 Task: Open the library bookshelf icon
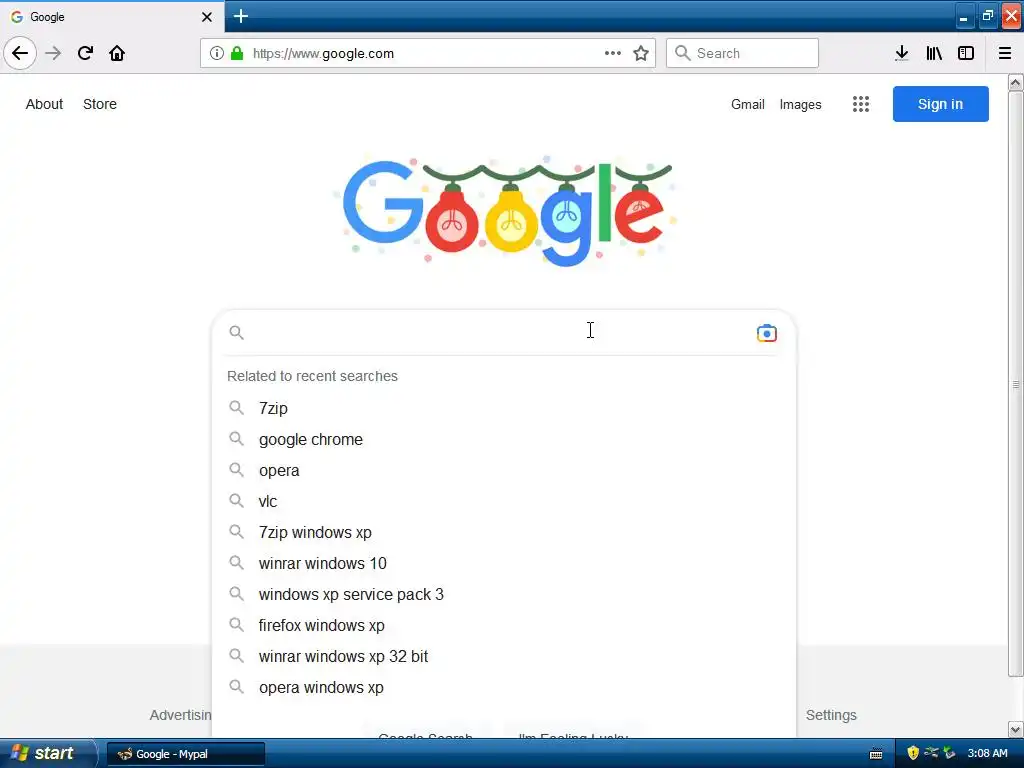pyautogui.click(x=934, y=53)
